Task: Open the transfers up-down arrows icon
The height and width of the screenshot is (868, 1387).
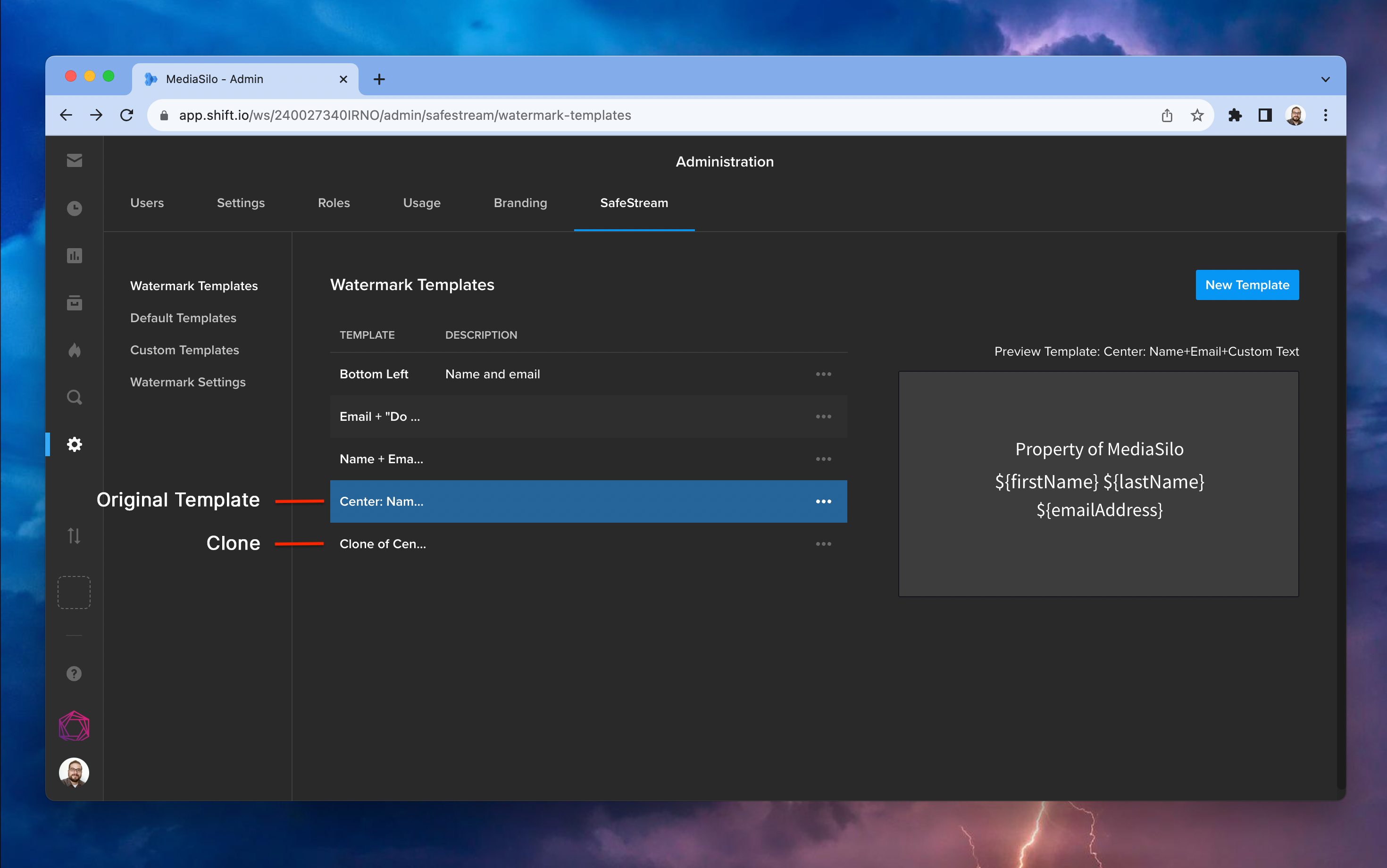Action: (x=74, y=535)
